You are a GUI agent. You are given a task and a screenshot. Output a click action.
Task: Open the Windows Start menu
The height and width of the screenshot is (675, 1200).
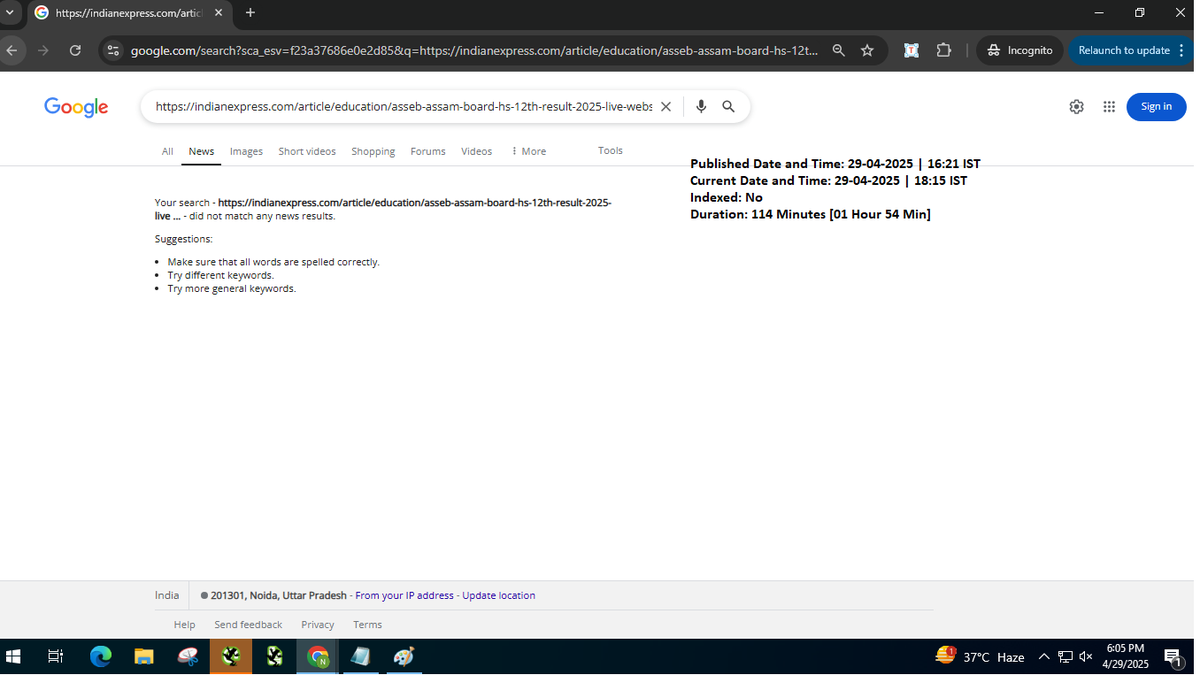point(14,657)
